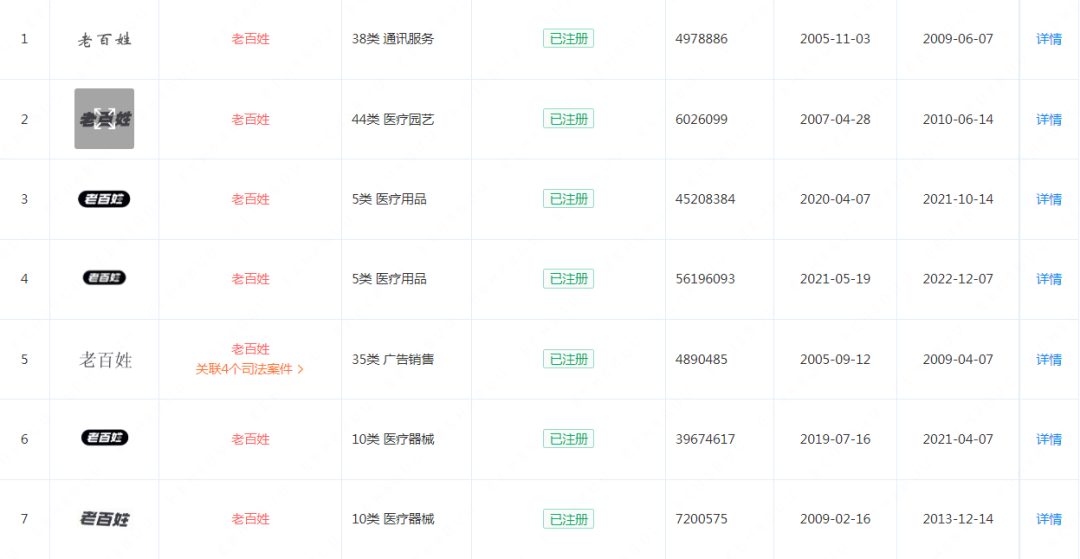Open 详情 for registration 56196093
This screenshot has height=559, width=1080.
click(x=1049, y=279)
